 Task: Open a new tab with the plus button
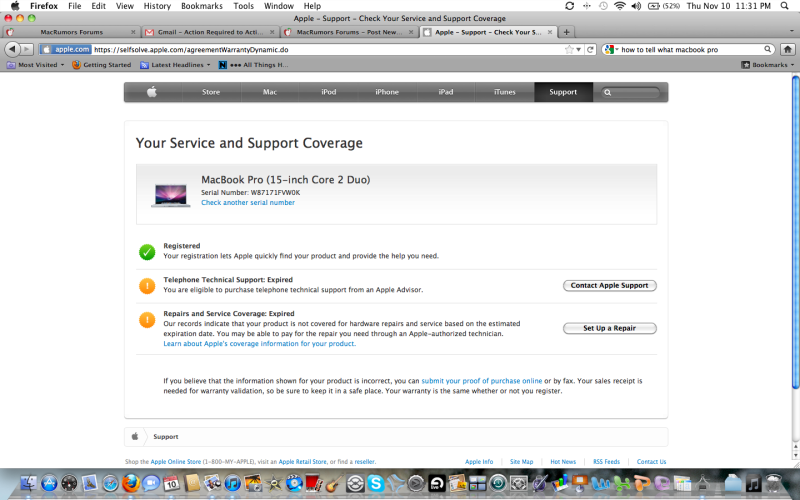tap(566, 32)
